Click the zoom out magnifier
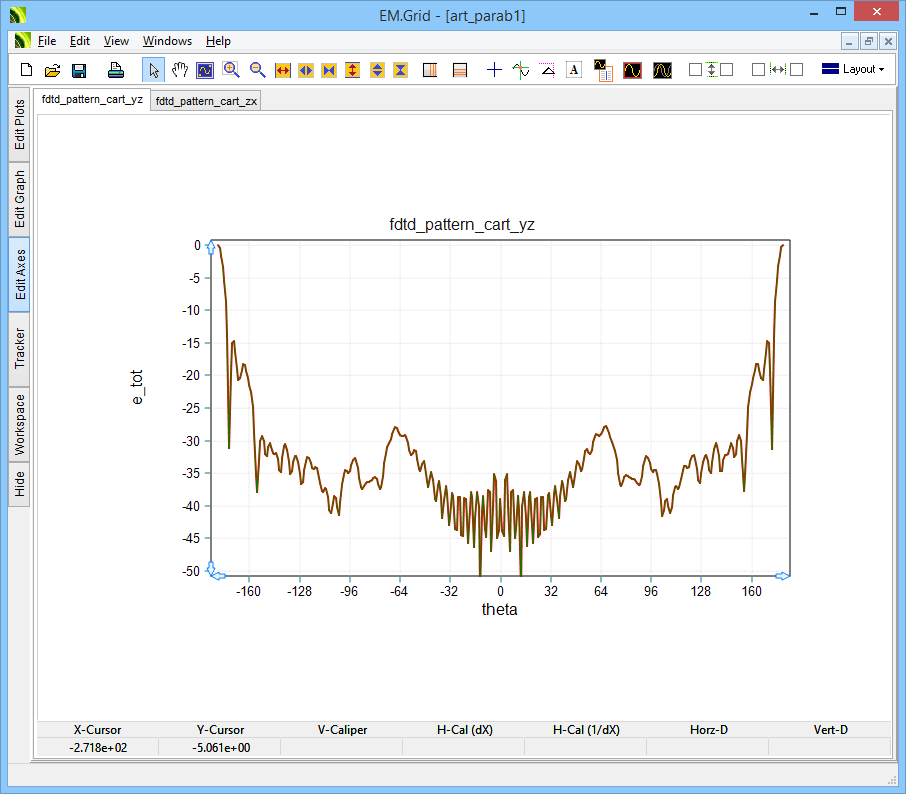Viewport: 906px width, 794px height. click(x=257, y=70)
